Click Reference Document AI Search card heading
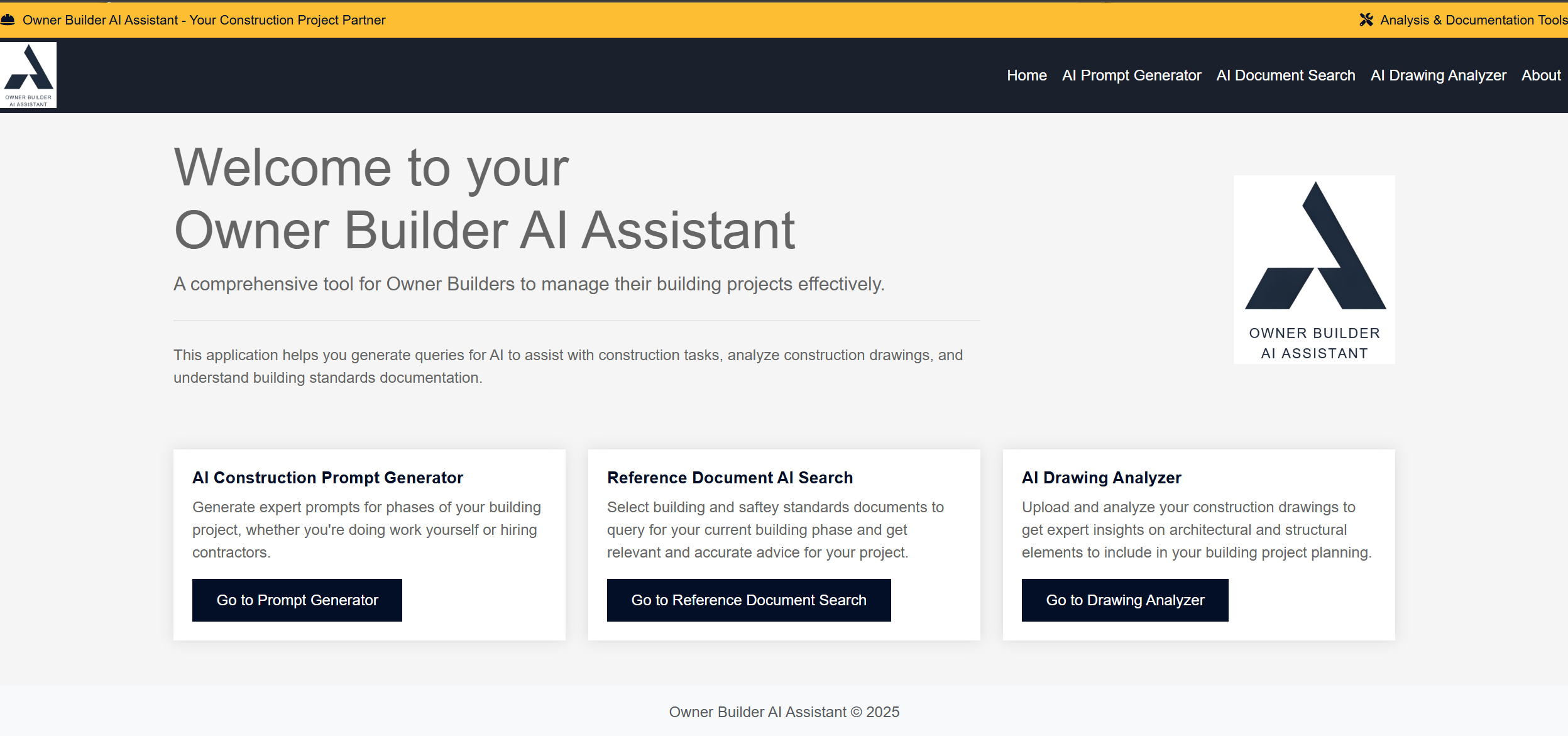This screenshot has width=1568, height=736. [730, 478]
